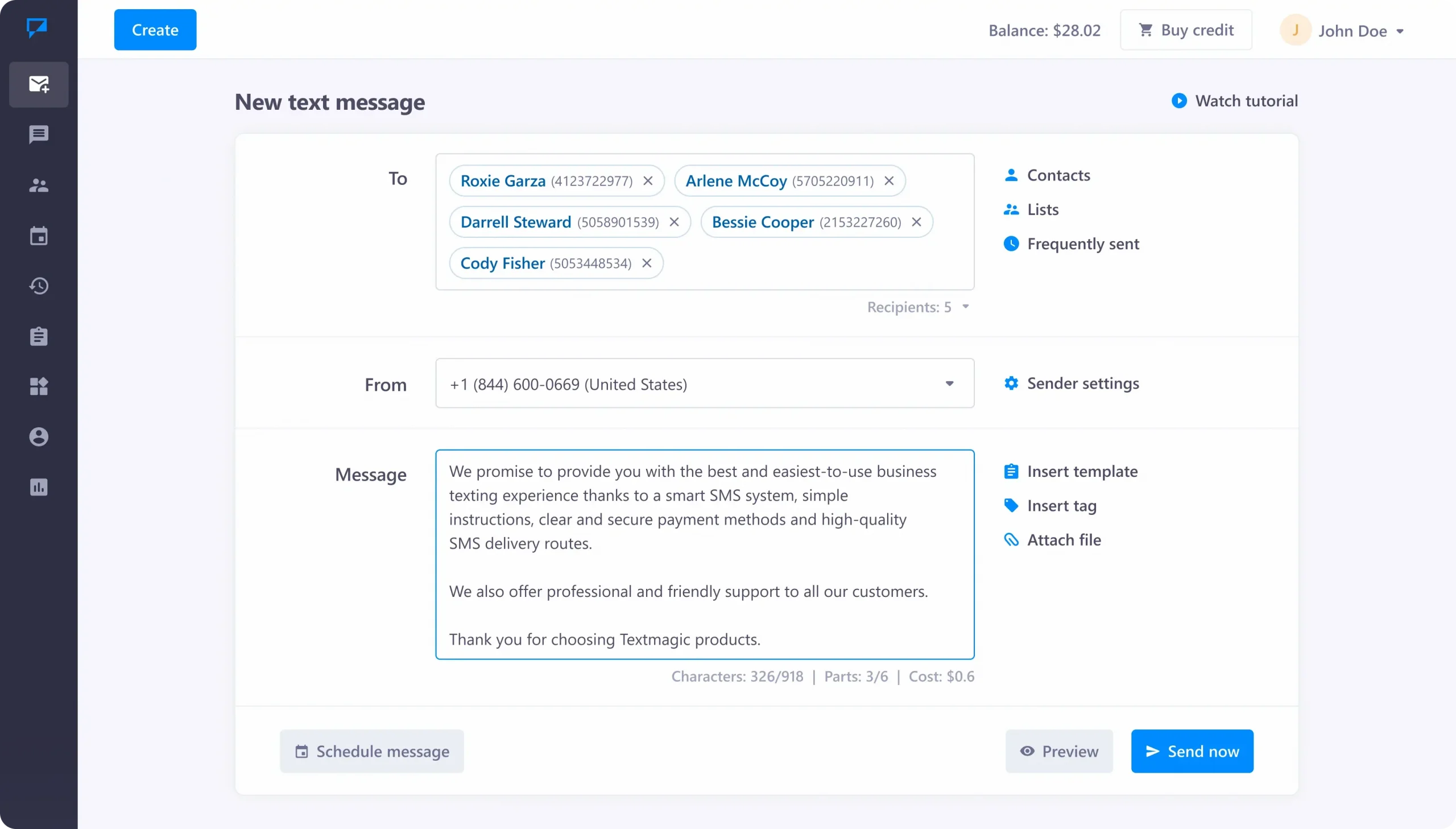Click the Attach file paperclip icon

coord(1011,540)
